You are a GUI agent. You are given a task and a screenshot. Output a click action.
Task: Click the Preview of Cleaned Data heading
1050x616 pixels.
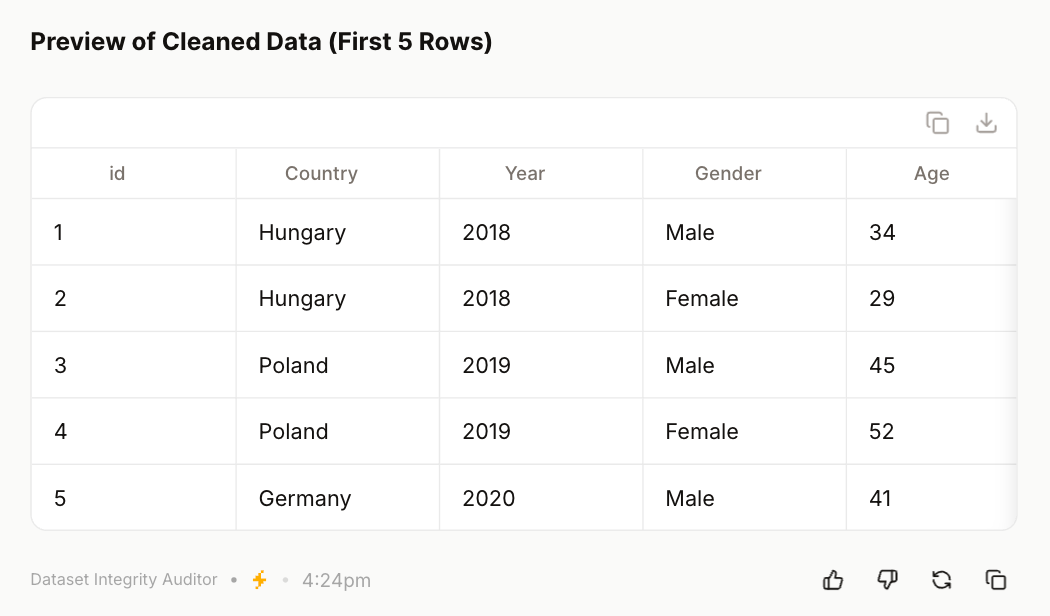pos(261,42)
